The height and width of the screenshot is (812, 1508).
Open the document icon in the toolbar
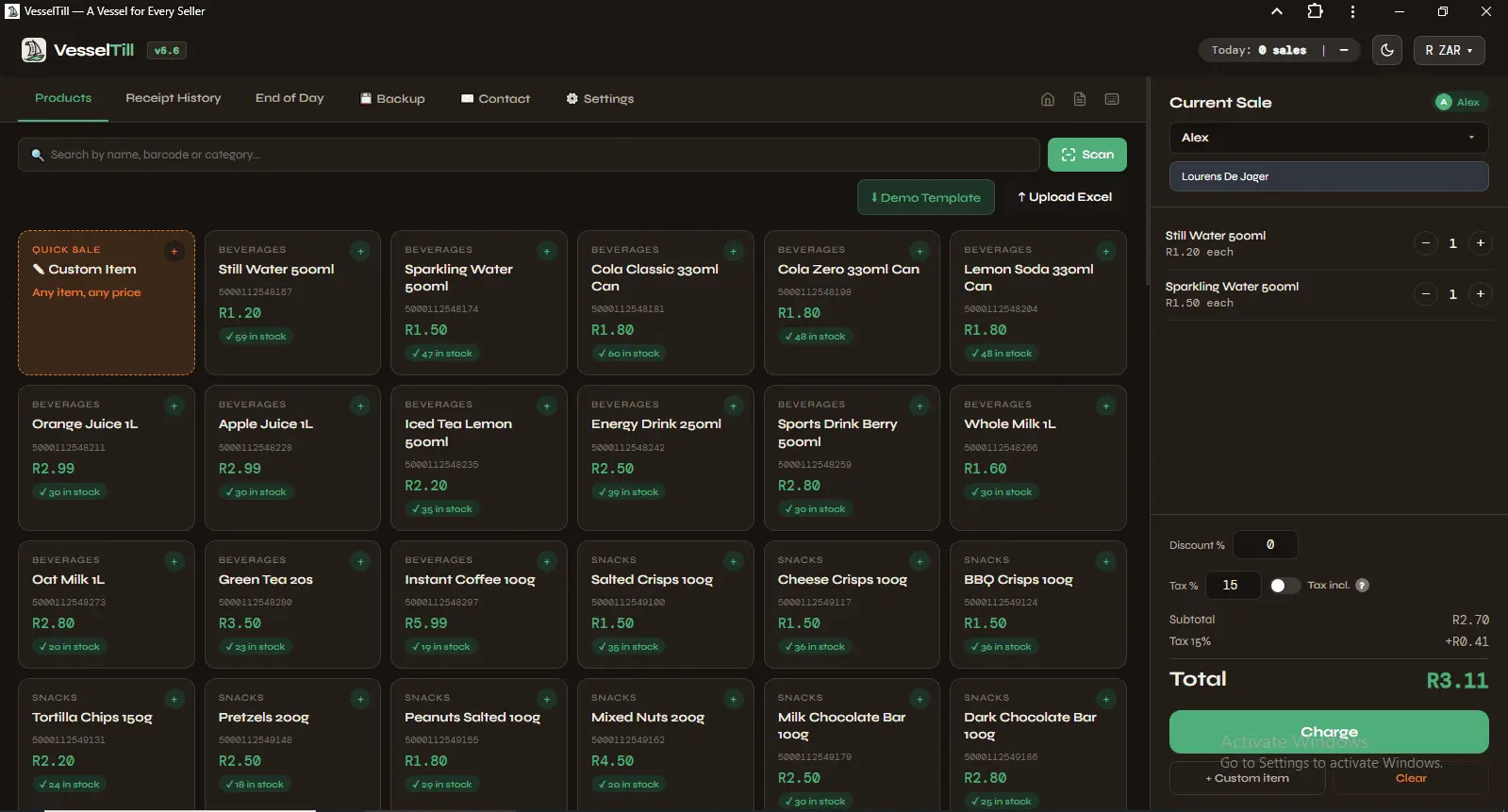point(1080,99)
